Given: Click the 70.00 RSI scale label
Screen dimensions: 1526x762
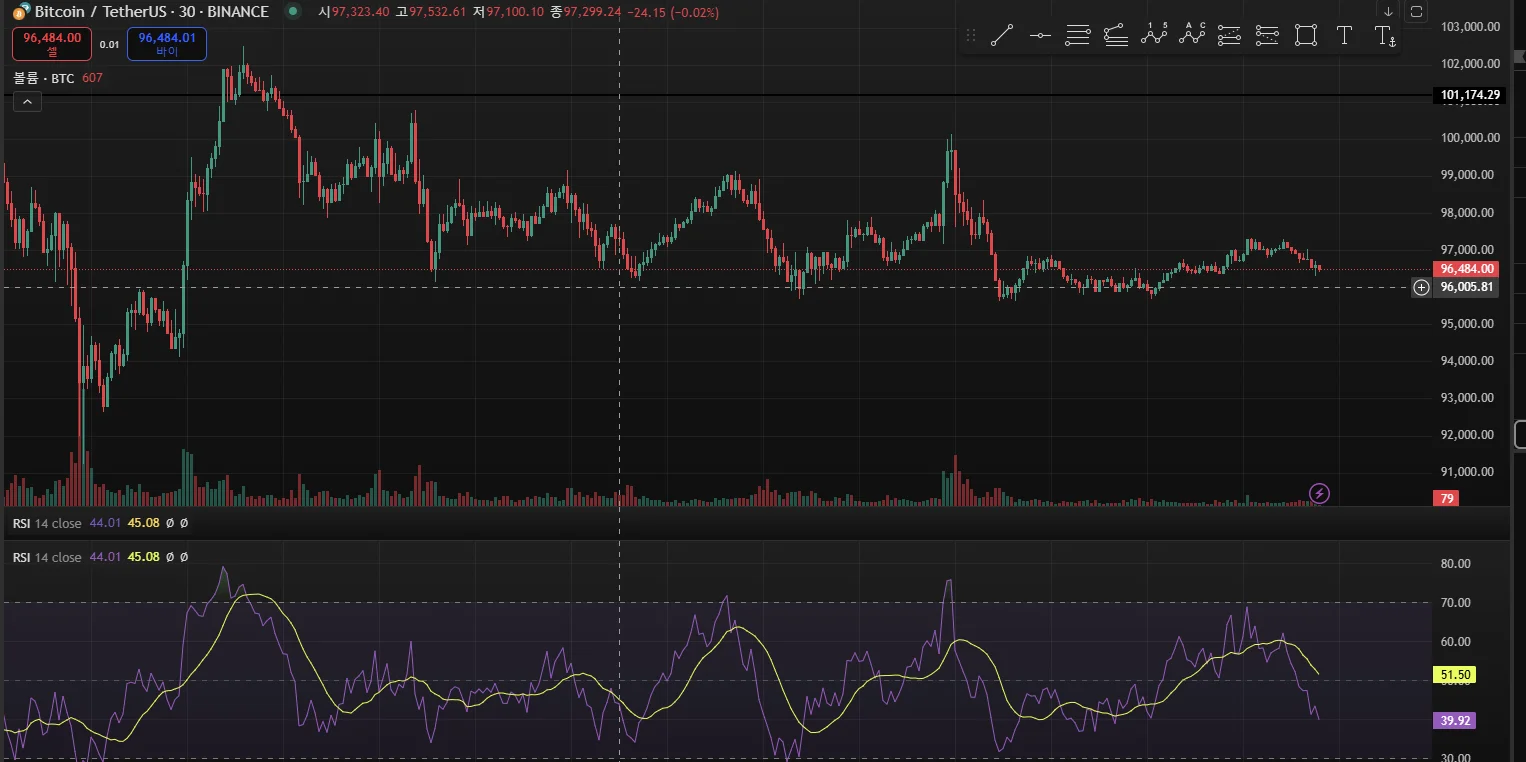Looking at the screenshot, I should (x=1456, y=602).
